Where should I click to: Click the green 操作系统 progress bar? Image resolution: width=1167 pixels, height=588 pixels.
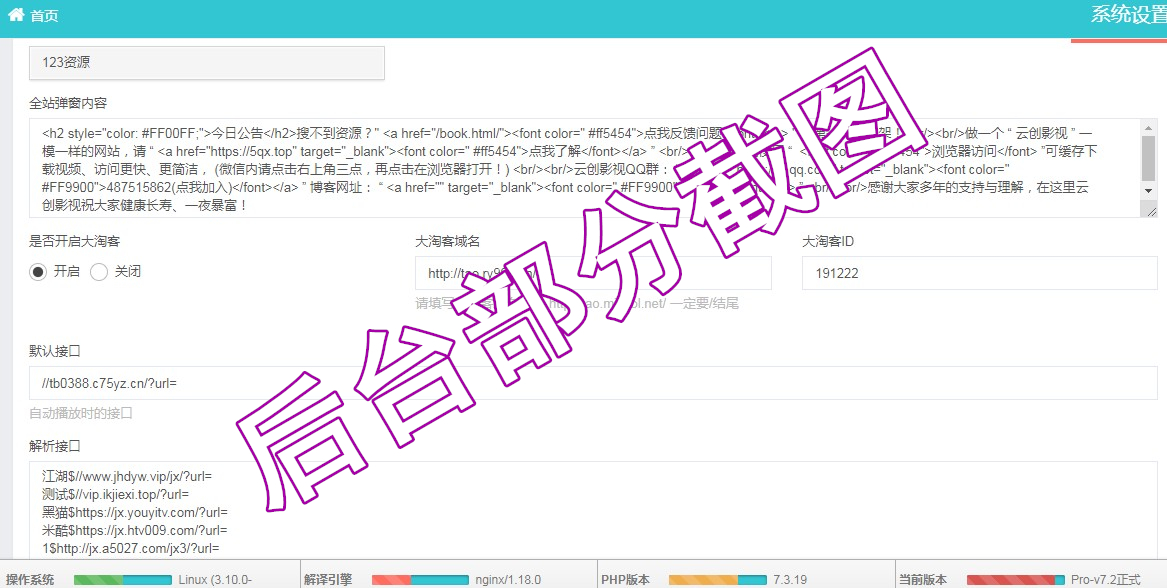point(122,580)
